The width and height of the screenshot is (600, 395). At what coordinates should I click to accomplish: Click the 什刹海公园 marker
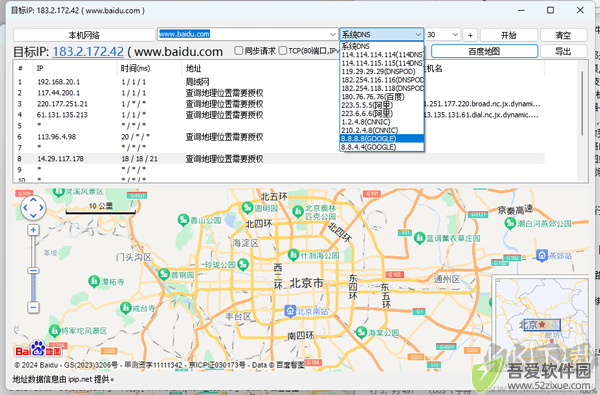pyautogui.click(x=293, y=255)
